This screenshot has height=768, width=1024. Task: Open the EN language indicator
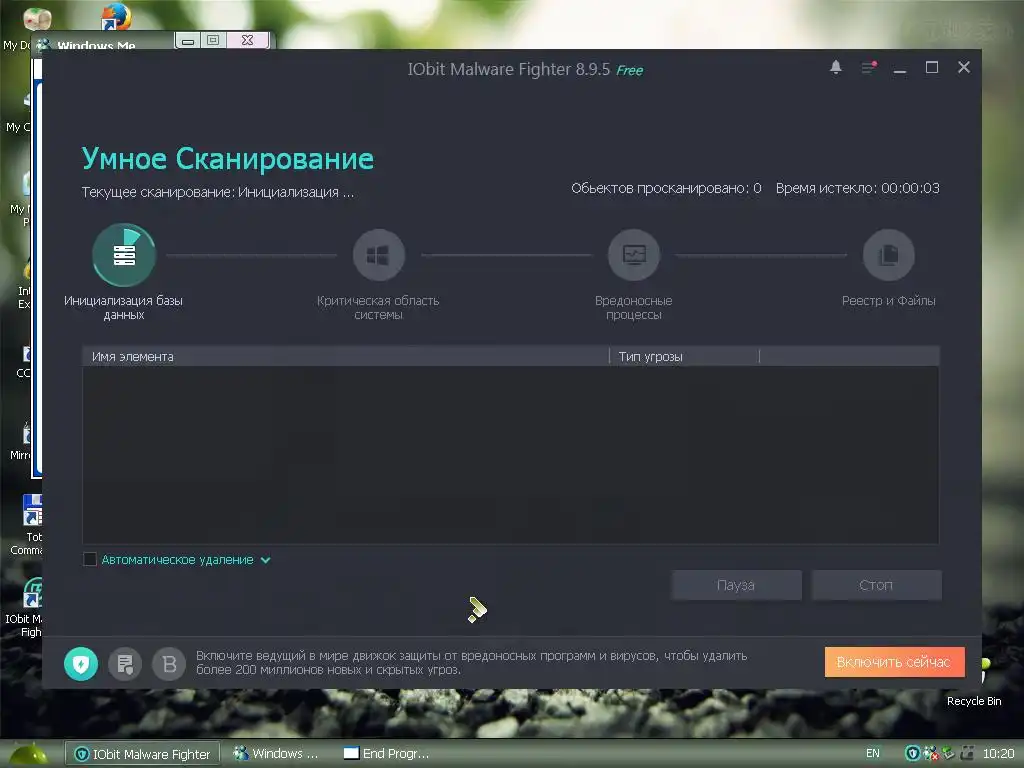[872, 754]
